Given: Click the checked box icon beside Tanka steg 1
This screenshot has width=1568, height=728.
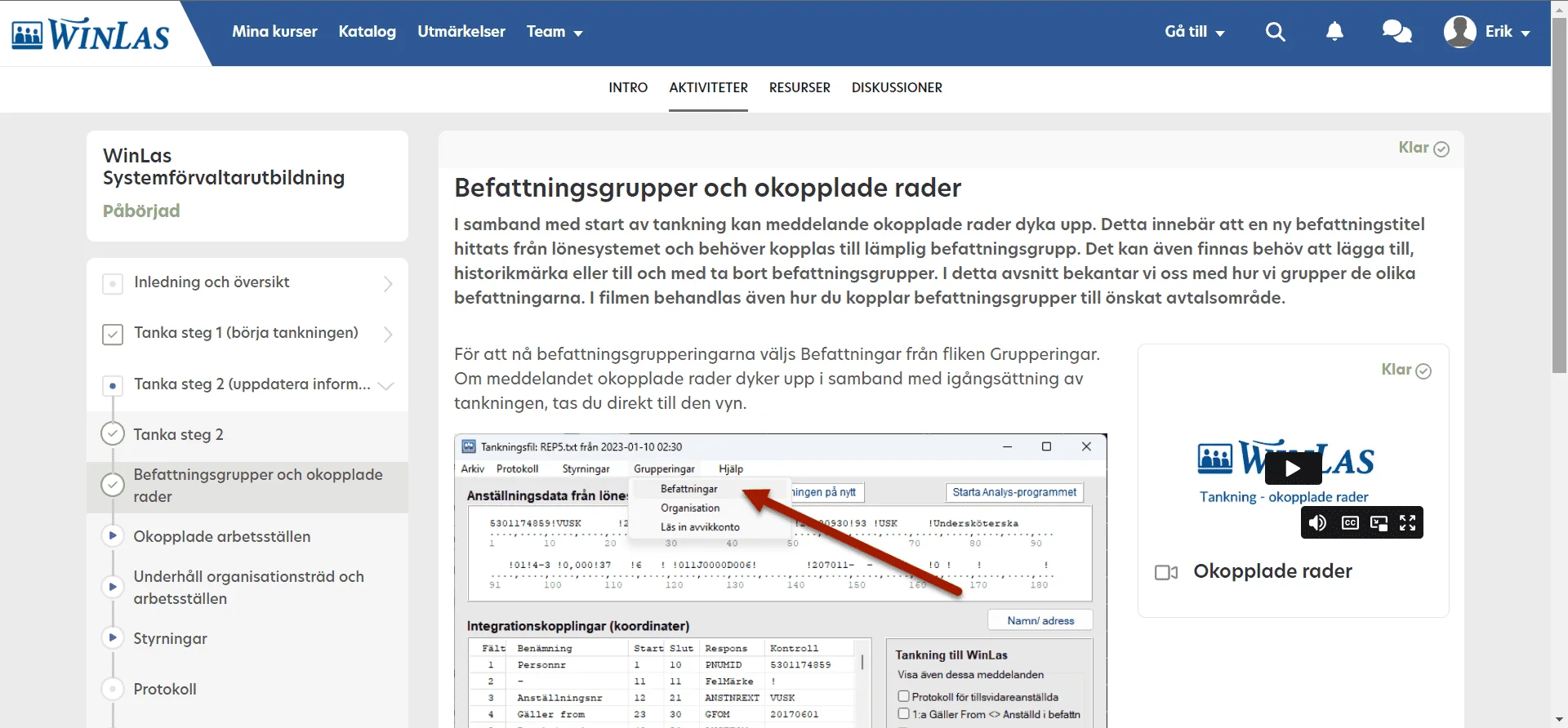Looking at the screenshot, I should [x=113, y=335].
